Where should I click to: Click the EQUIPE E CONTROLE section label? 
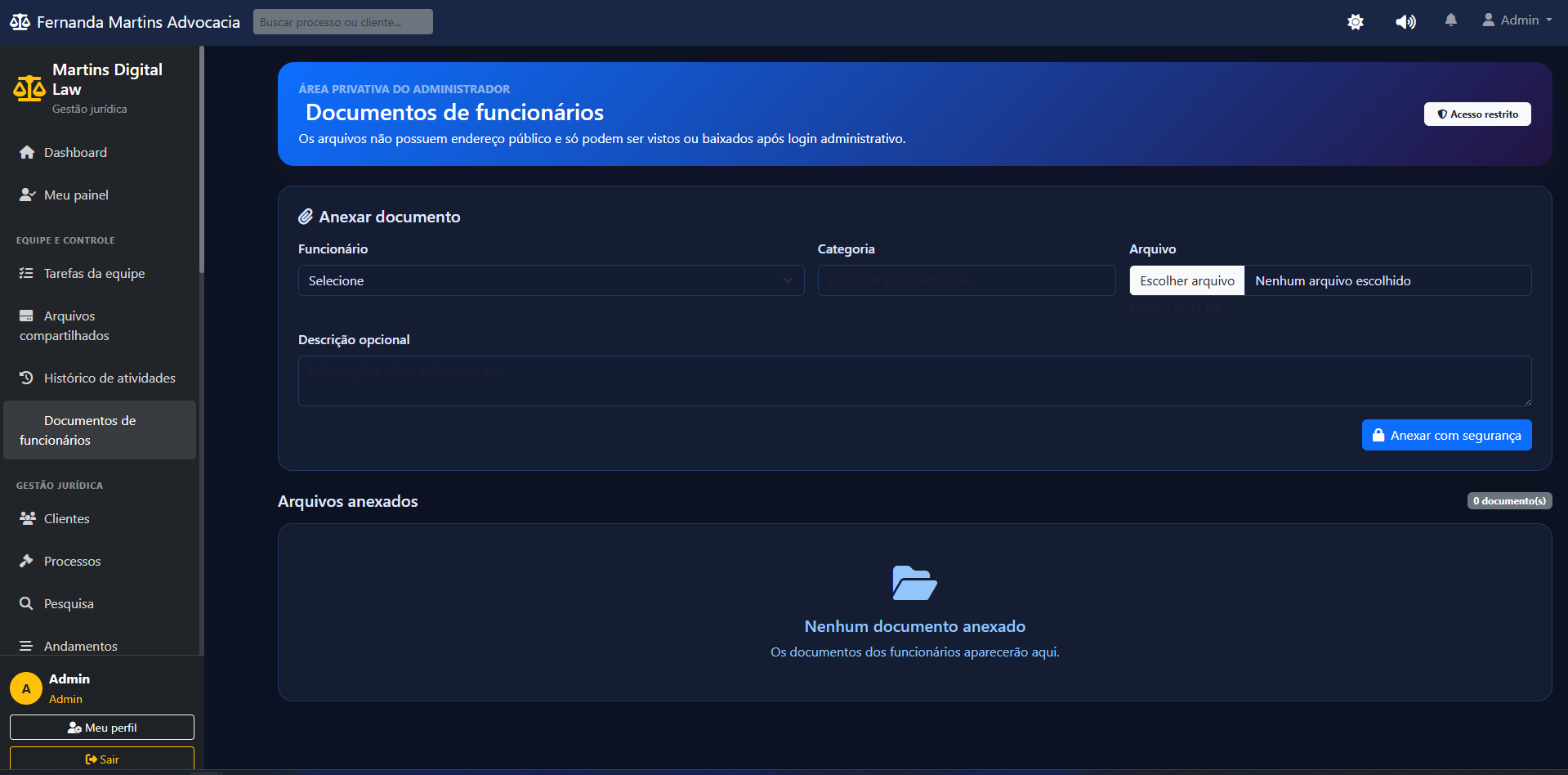65,240
